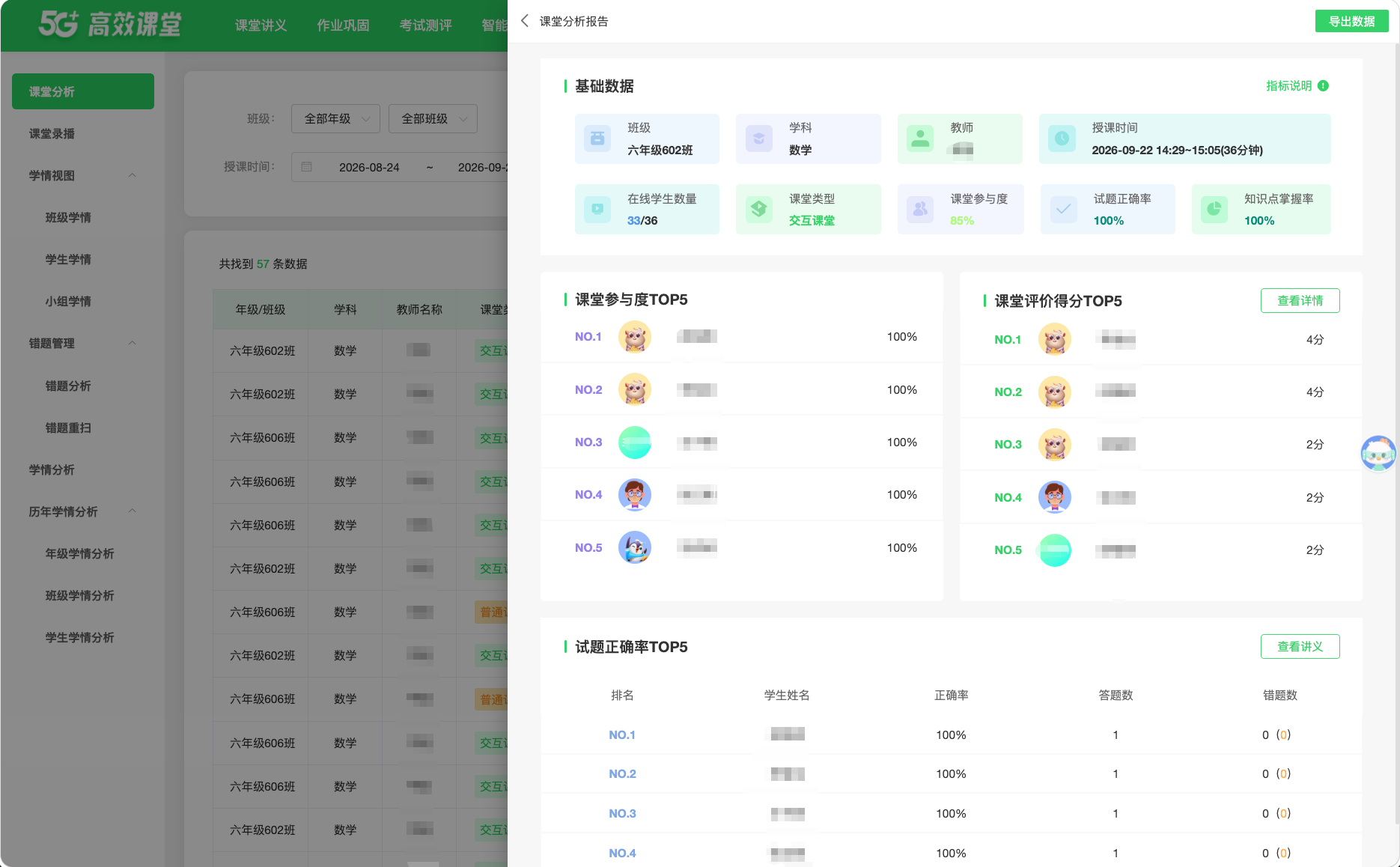This screenshot has width=1400, height=867.
Task: Click the 导出数据 button
Action: (1351, 21)
